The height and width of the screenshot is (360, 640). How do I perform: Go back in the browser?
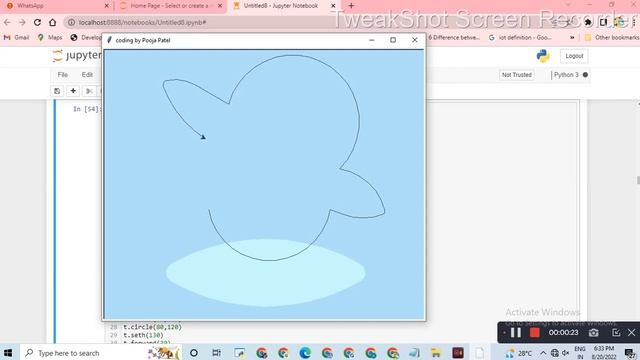7,22
